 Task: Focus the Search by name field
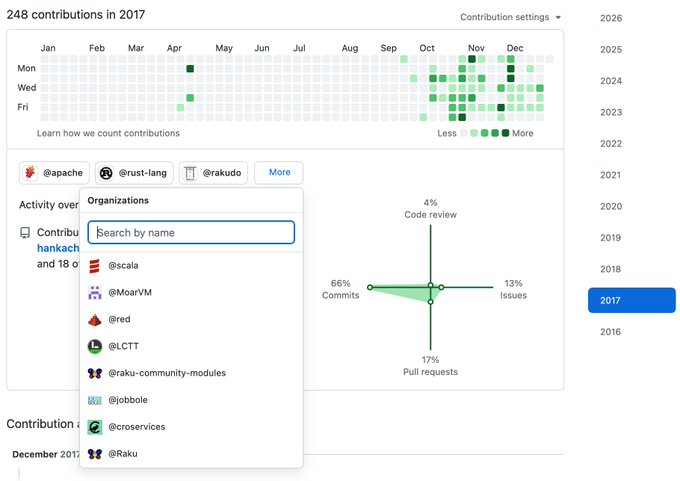click(x=191, y=232)
